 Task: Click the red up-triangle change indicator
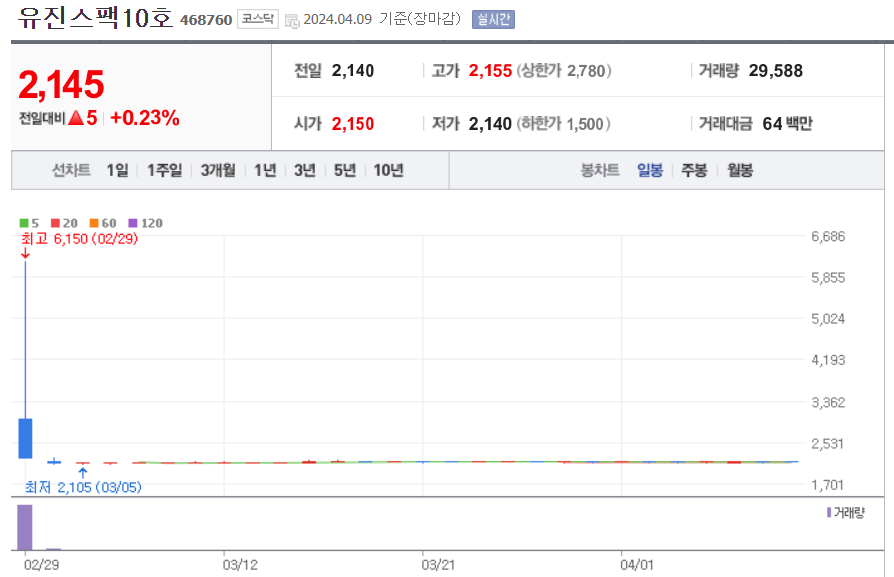point(76,118)
